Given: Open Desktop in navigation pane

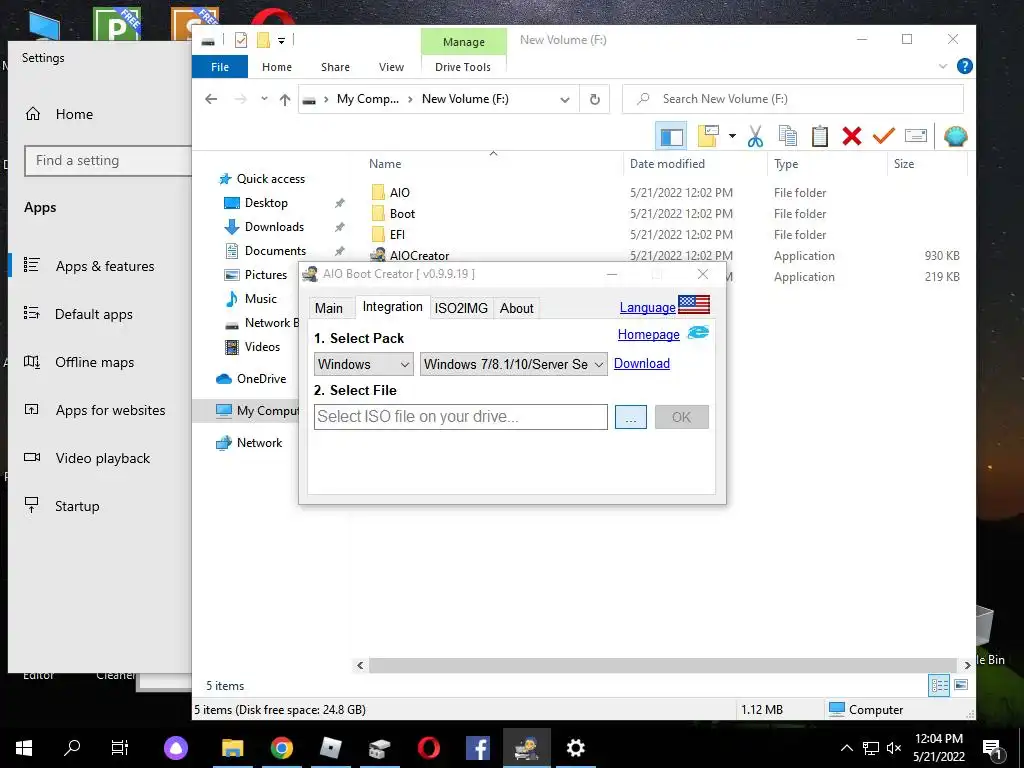Looking at the screenshot, I should (x=266, y=202).
